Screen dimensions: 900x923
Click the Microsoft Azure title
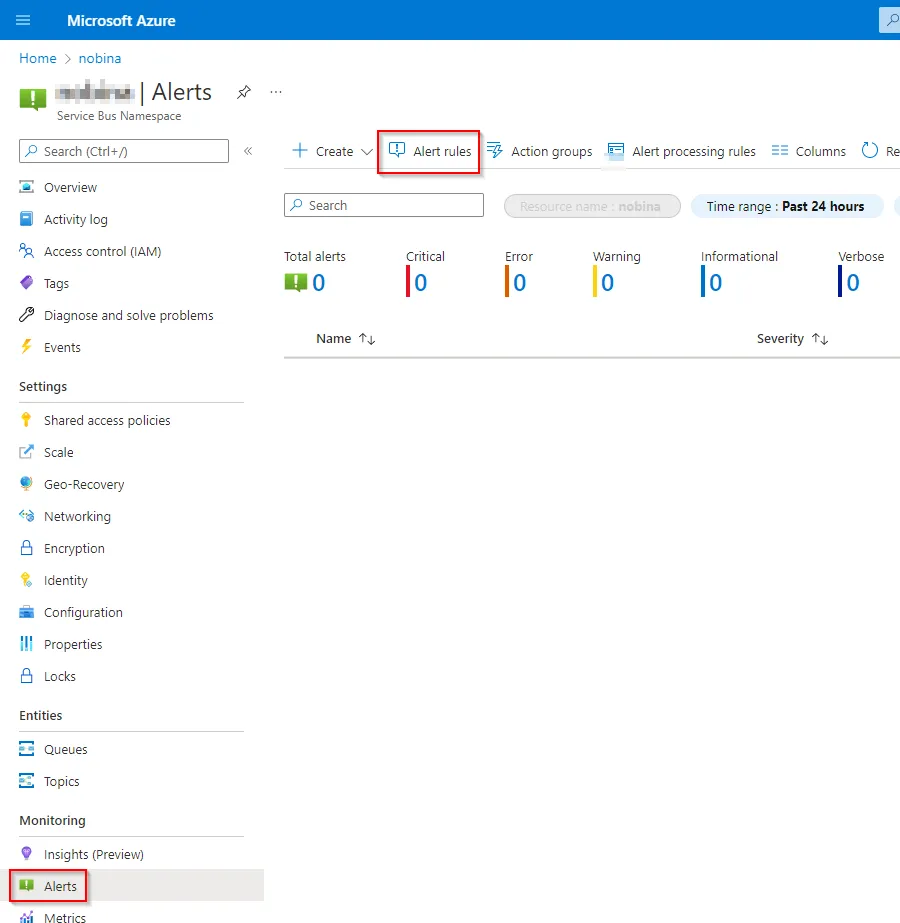[121, 21]
